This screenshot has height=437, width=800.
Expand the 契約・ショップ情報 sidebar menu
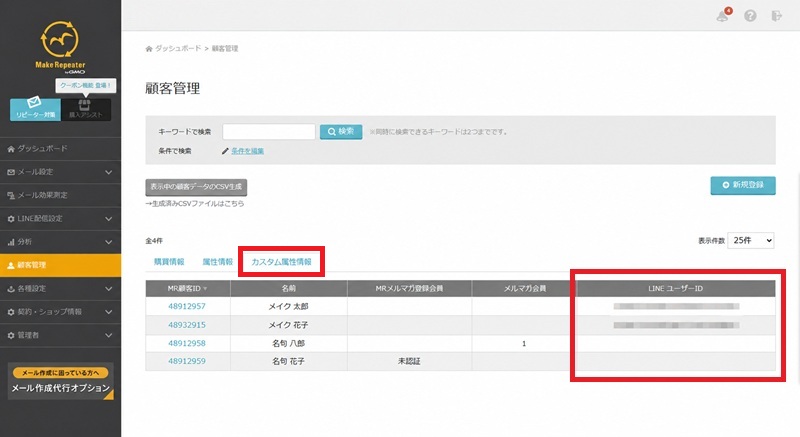coord(60,312)
